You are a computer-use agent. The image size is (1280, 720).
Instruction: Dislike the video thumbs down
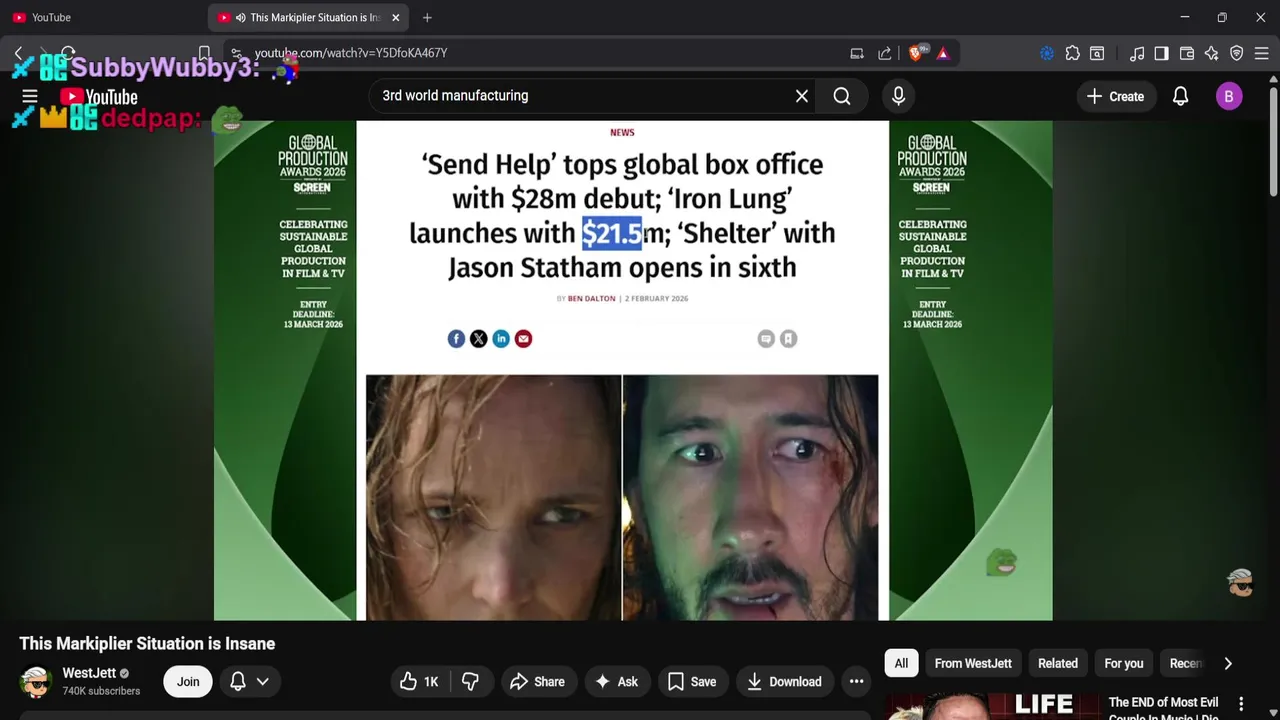pos(470,682)
